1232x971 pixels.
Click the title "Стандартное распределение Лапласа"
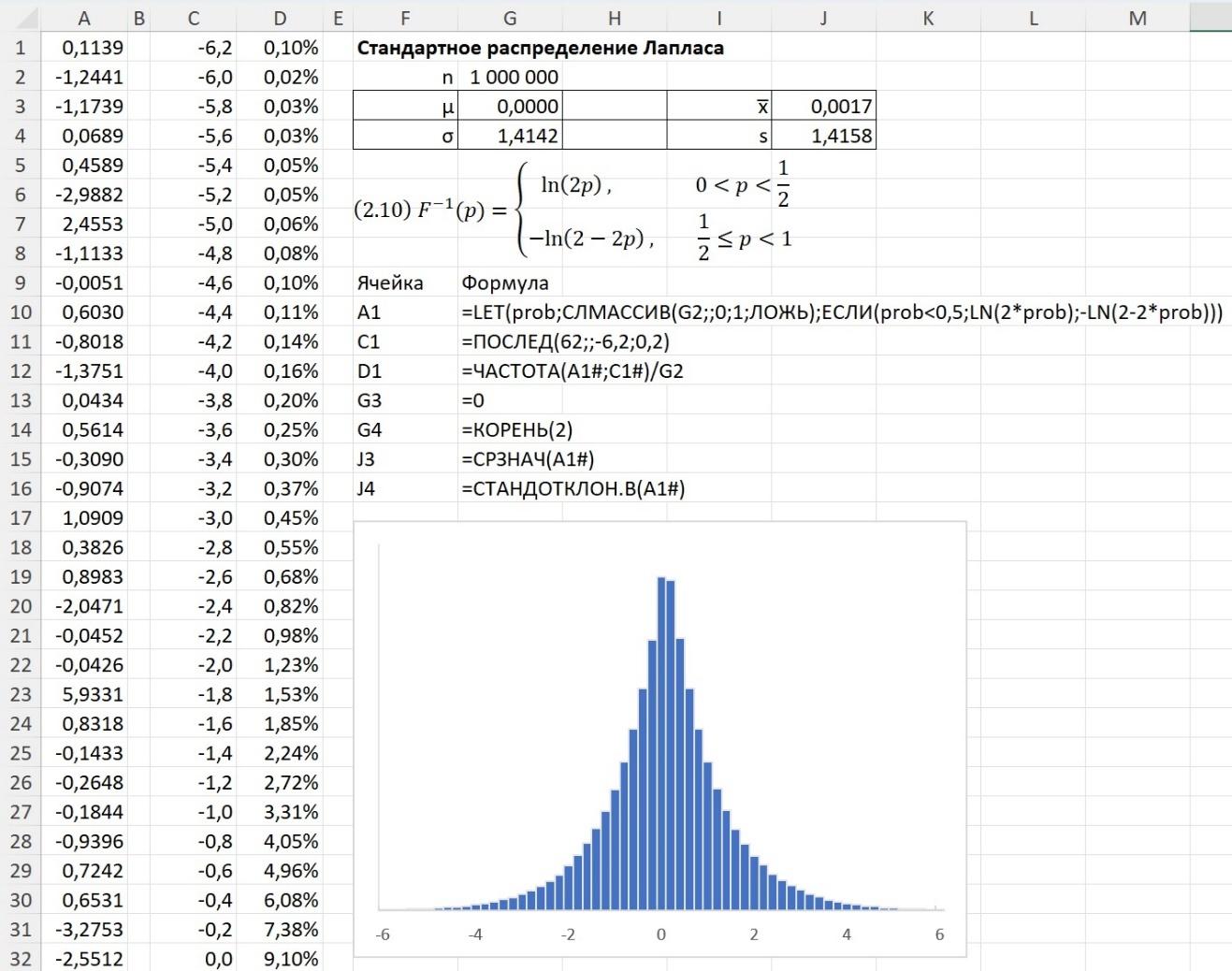541,48
